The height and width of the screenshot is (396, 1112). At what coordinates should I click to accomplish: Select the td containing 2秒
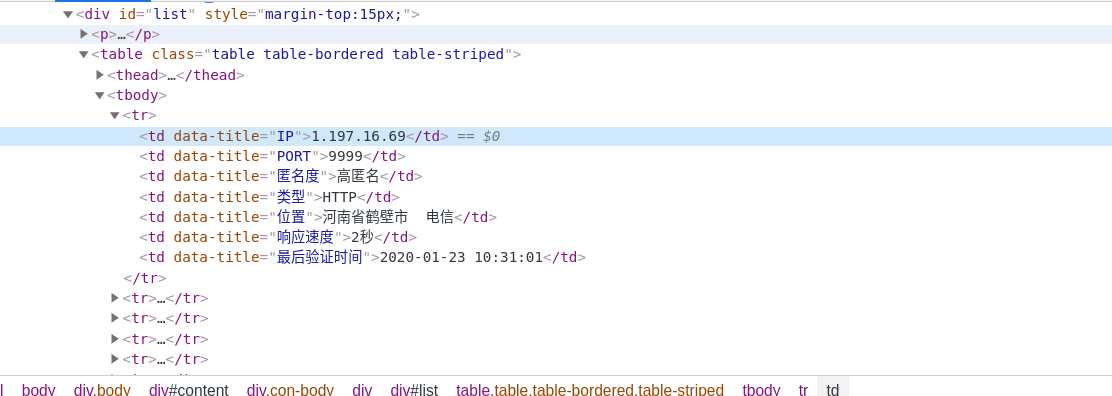click(278, 237)
